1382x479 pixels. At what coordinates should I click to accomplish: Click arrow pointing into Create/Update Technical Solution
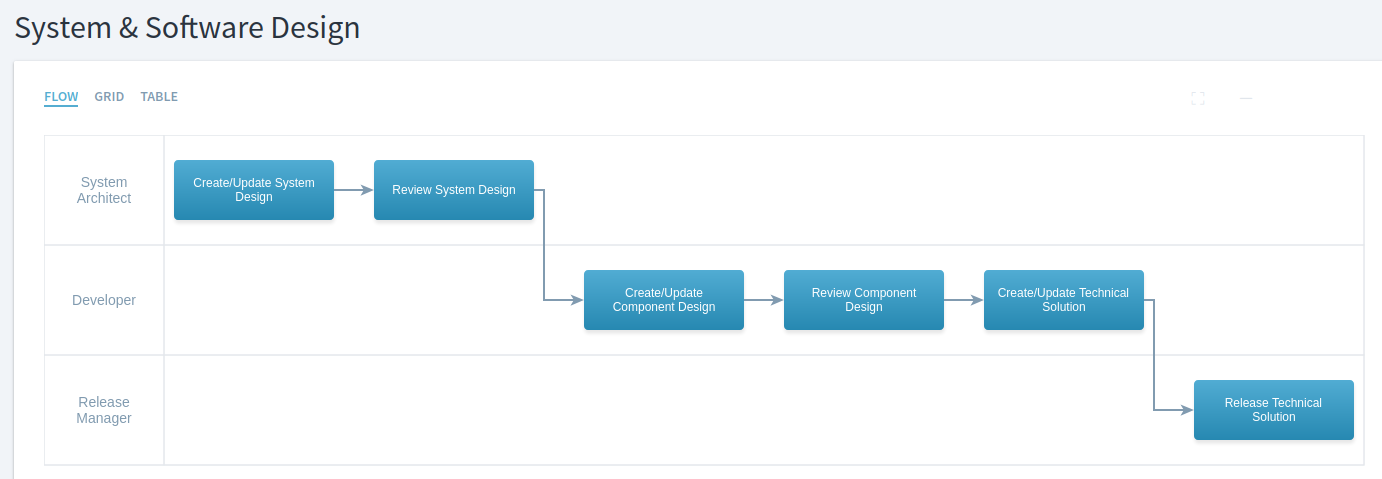(x=964, y=299)
